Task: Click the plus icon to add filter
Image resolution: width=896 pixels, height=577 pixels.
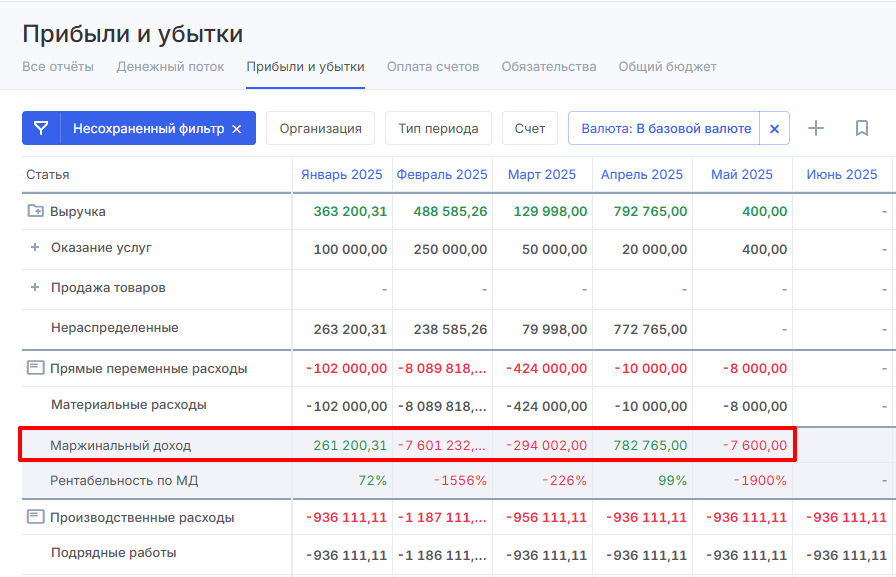Action: 816,128
